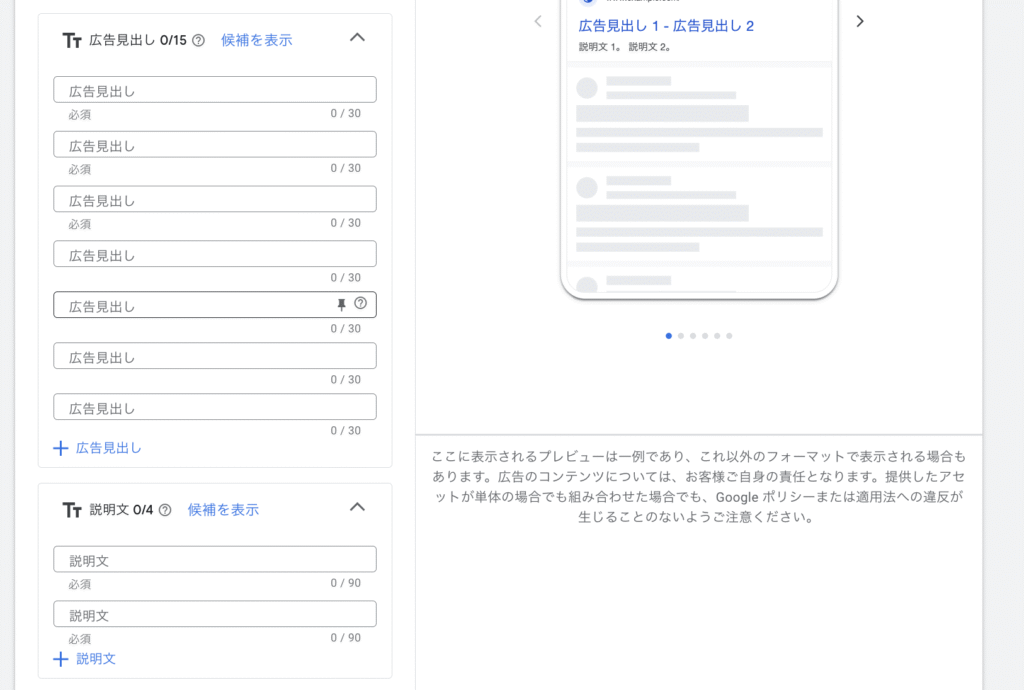The image size is (1024, 690).
Task: Click the plus icon to add 広告見出し
Action: [x=61, y=448]
